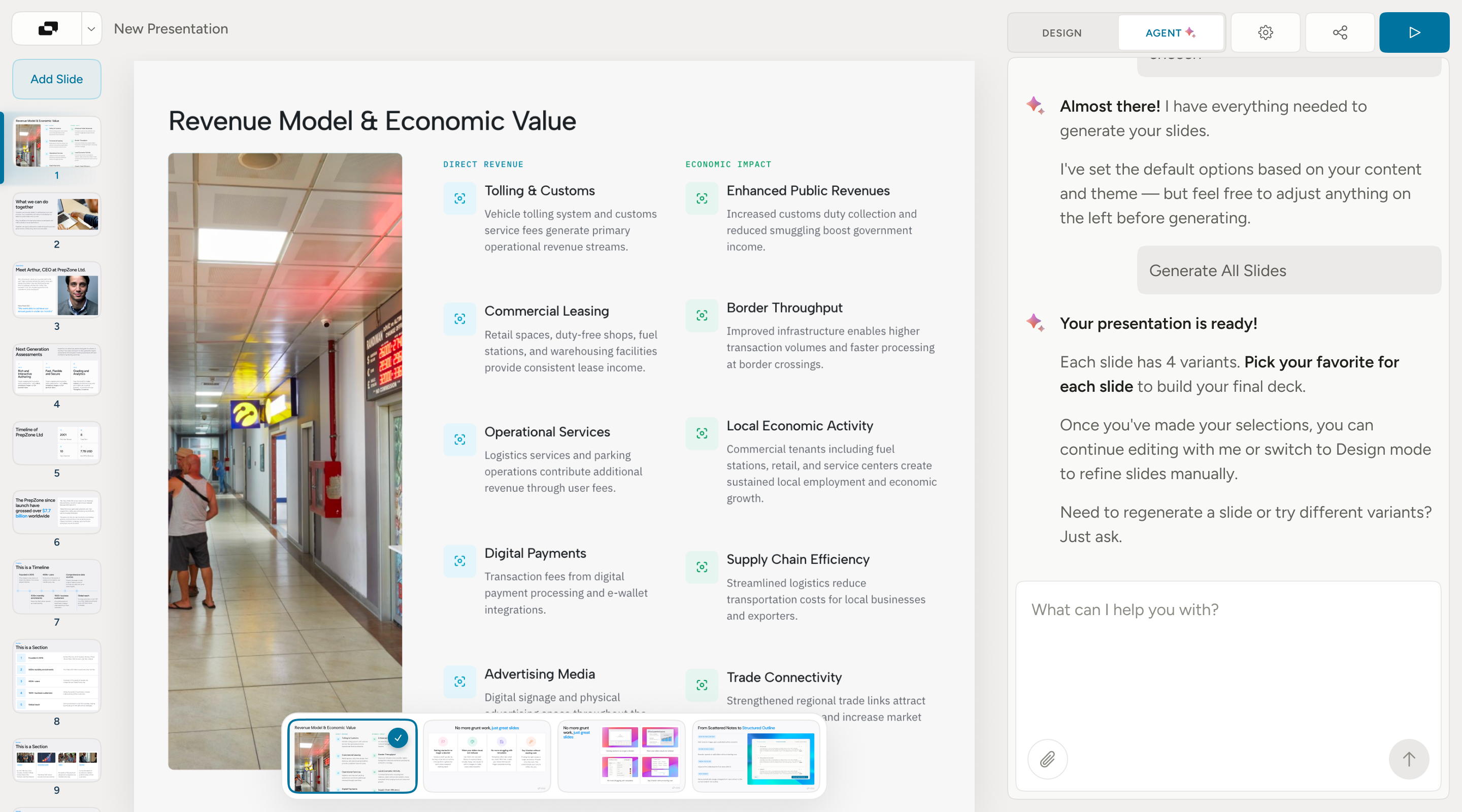Click the app logo icon

[48, 28]
